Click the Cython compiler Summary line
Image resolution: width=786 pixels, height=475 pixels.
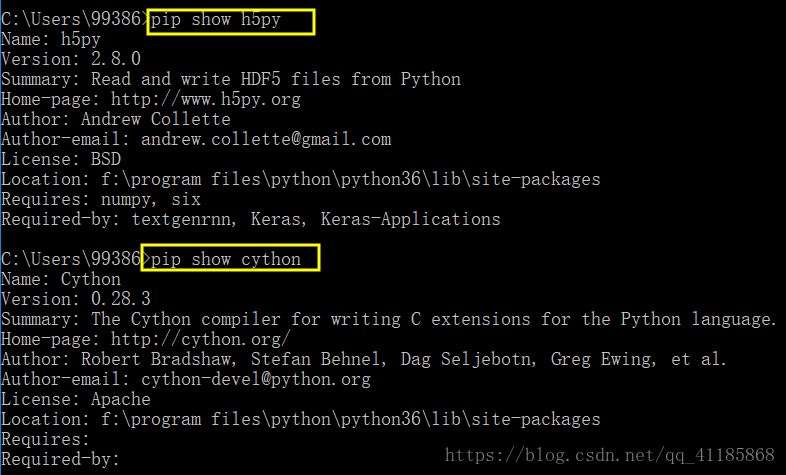[x=389, y=319]
